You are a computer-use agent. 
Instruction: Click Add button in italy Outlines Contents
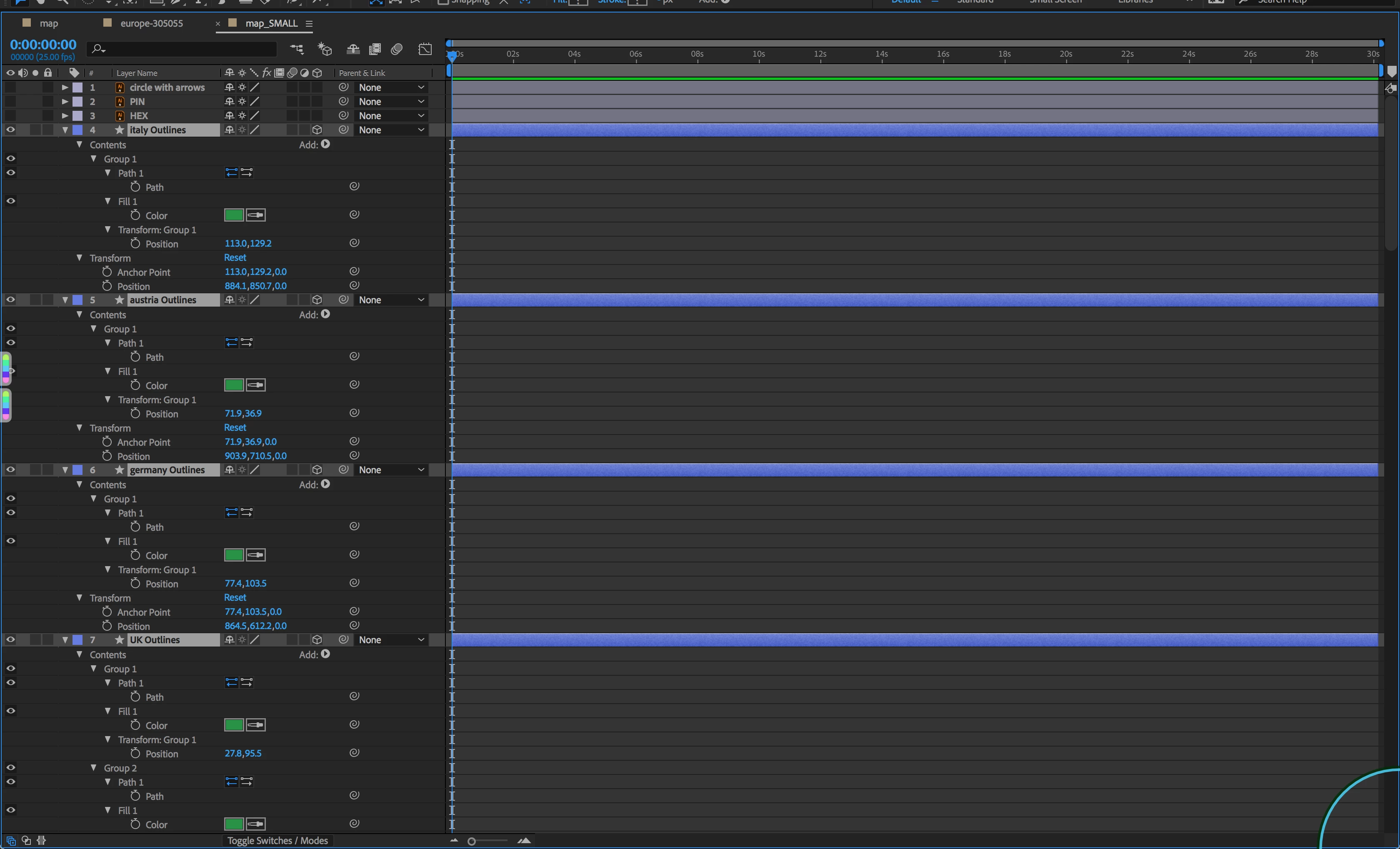[325, 144]
